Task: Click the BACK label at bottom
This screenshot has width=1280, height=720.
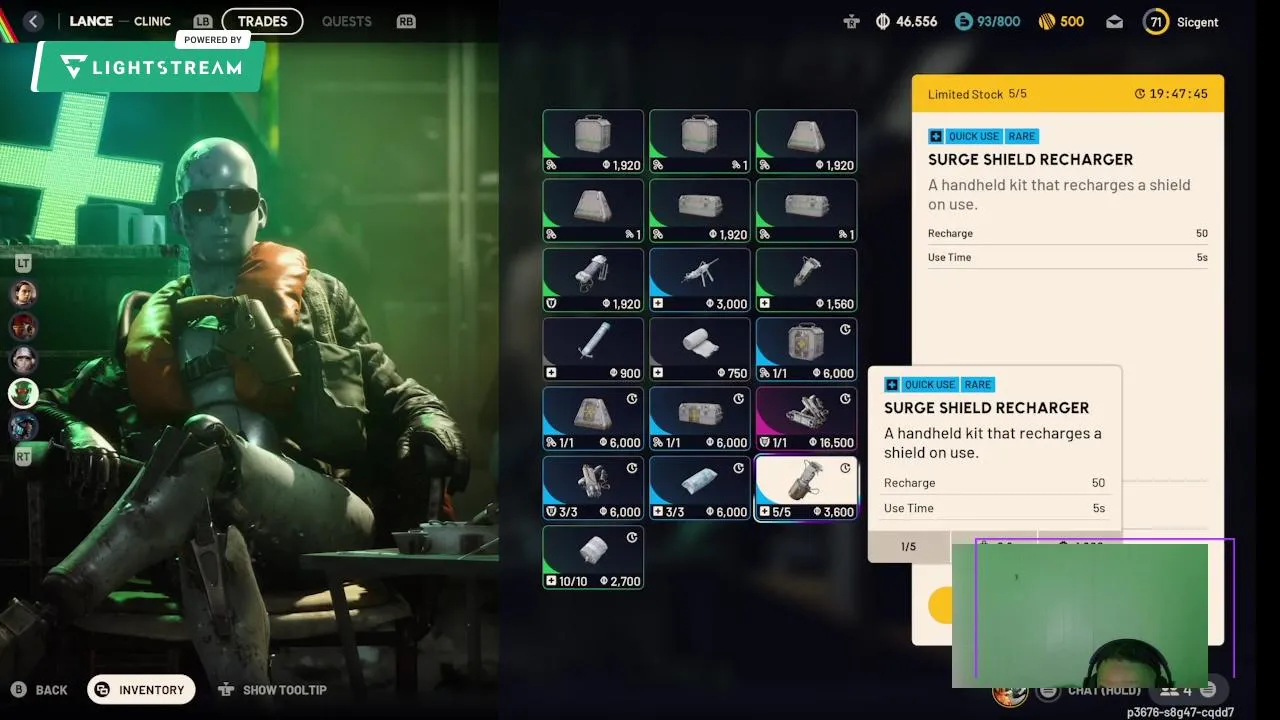Action: pos(52,690)
